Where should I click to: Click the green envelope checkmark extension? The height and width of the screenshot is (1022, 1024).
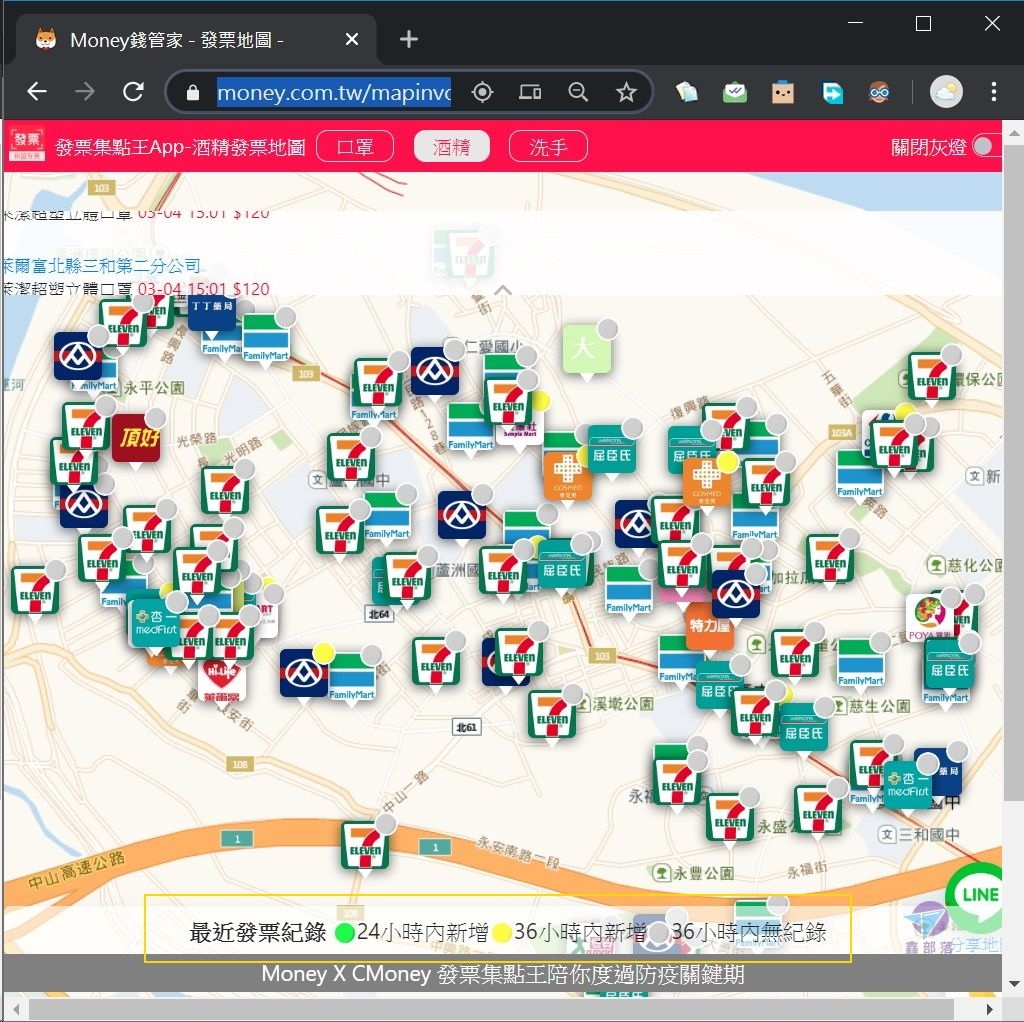click(x=735, y=92)
